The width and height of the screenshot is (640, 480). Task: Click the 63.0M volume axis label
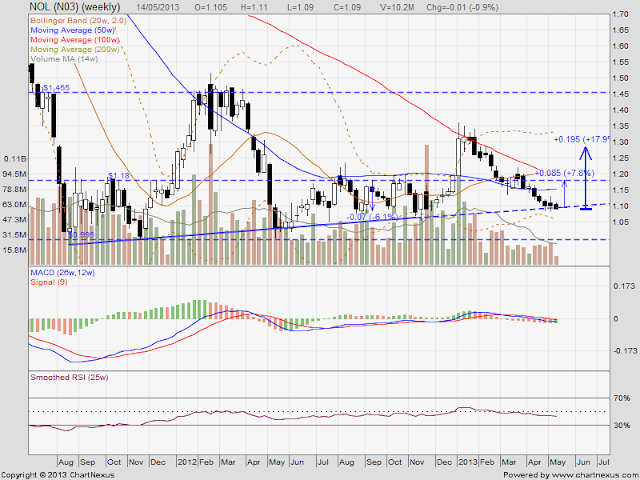(15, 204)
